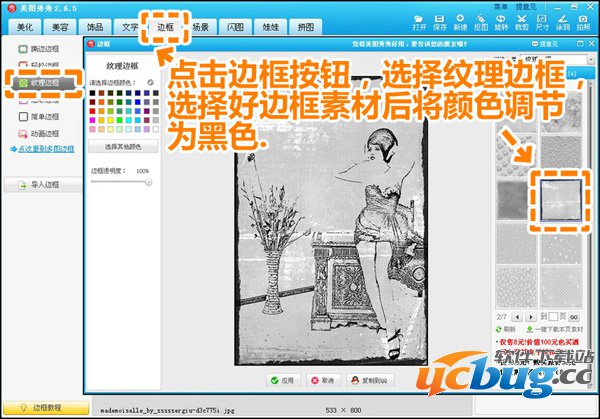Click the GO page jump button
The width and height of the screenshot is (600, 419).
click(574, 317)
